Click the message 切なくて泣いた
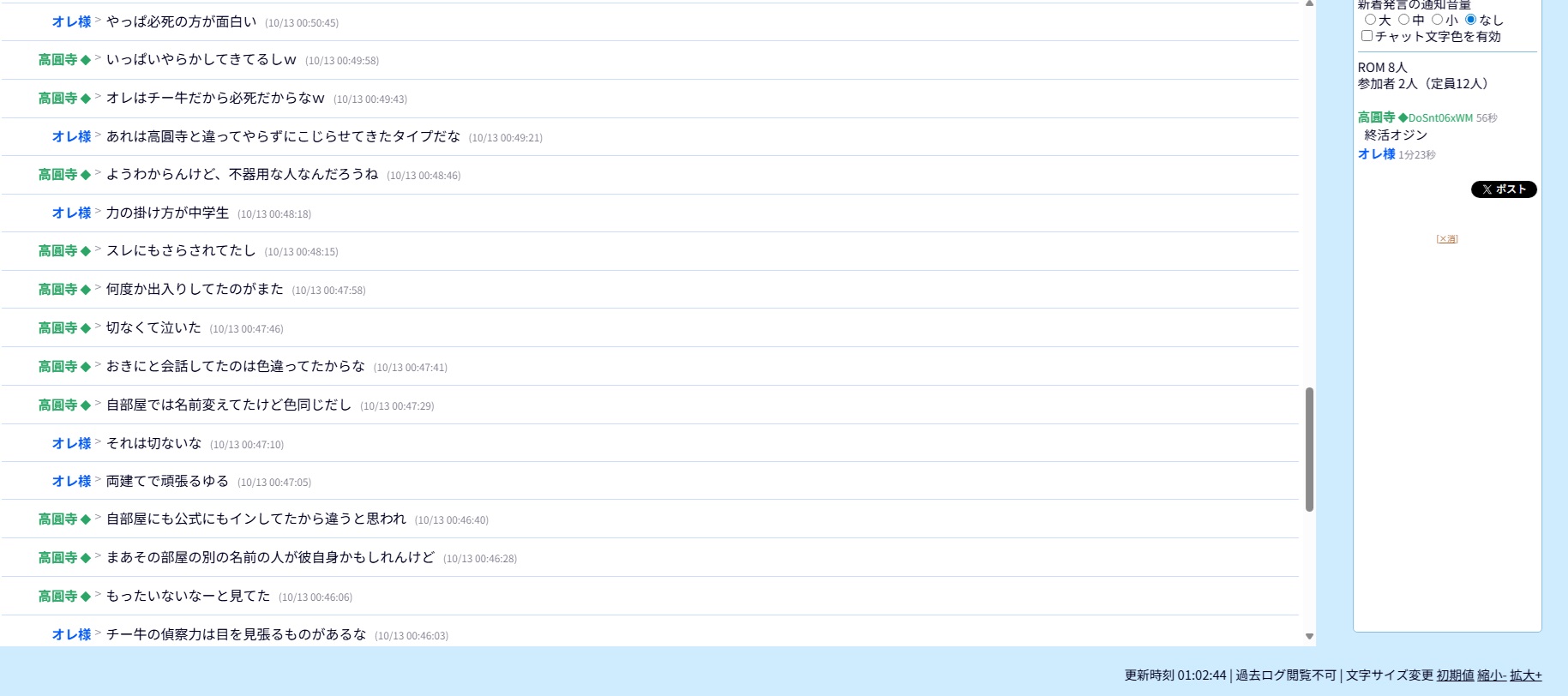This screenshot has width=1568, height=696. coord(153,327)
